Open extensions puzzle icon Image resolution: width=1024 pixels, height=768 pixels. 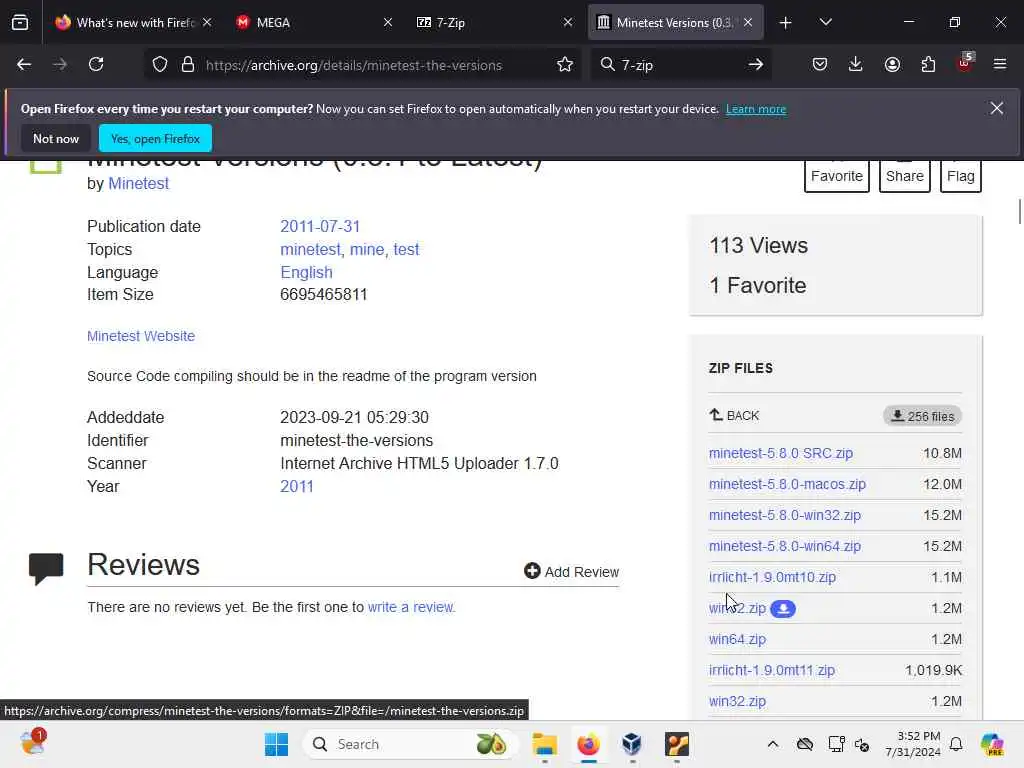click(928, 65)
